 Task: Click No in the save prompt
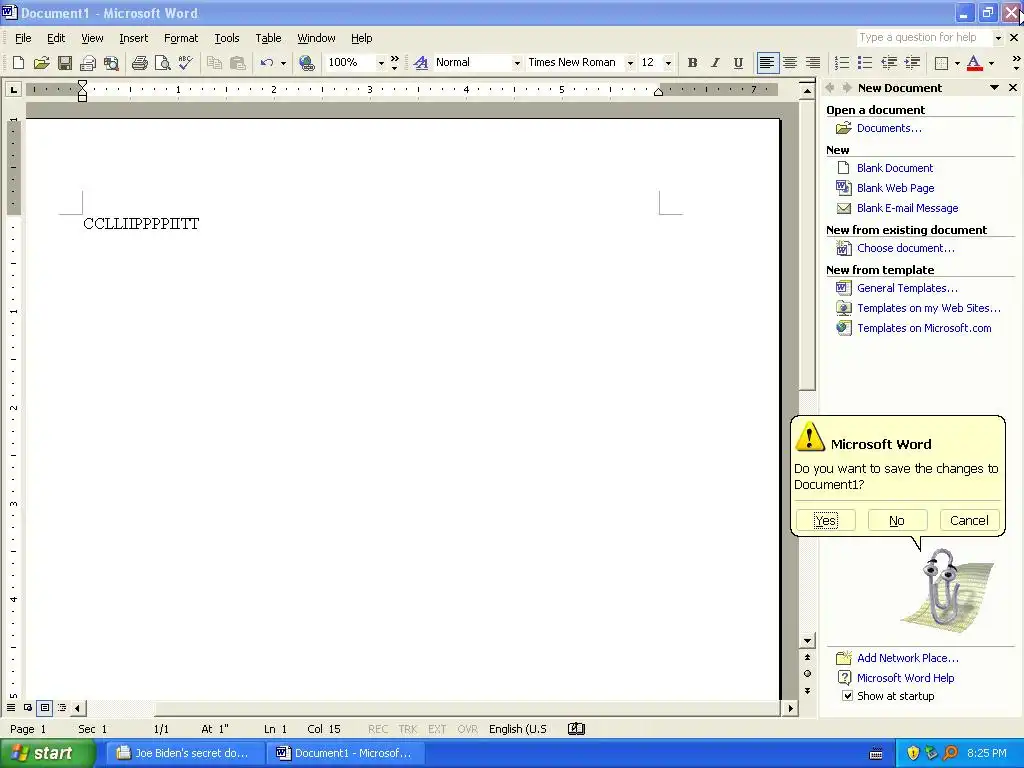(x=897, y=520)
